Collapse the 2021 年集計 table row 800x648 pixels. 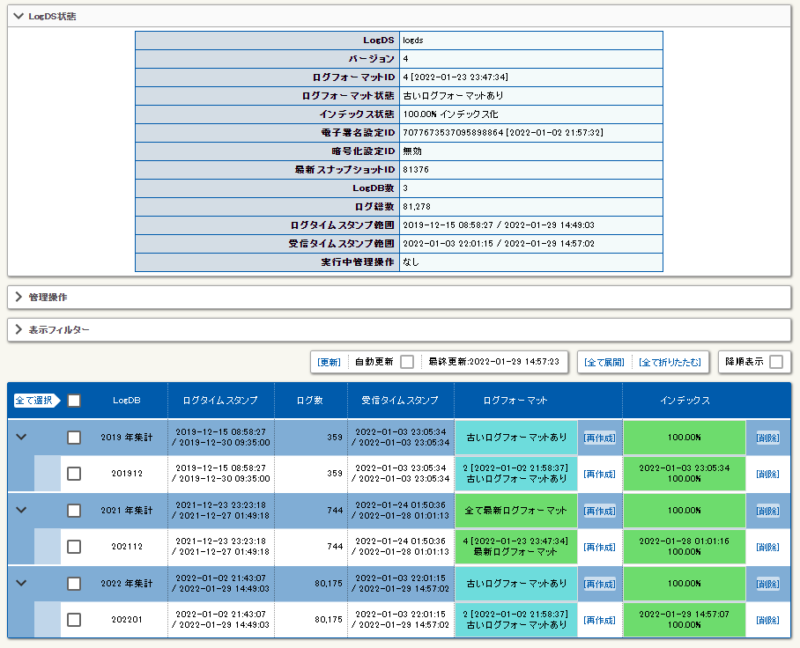[x=22, y=510]
